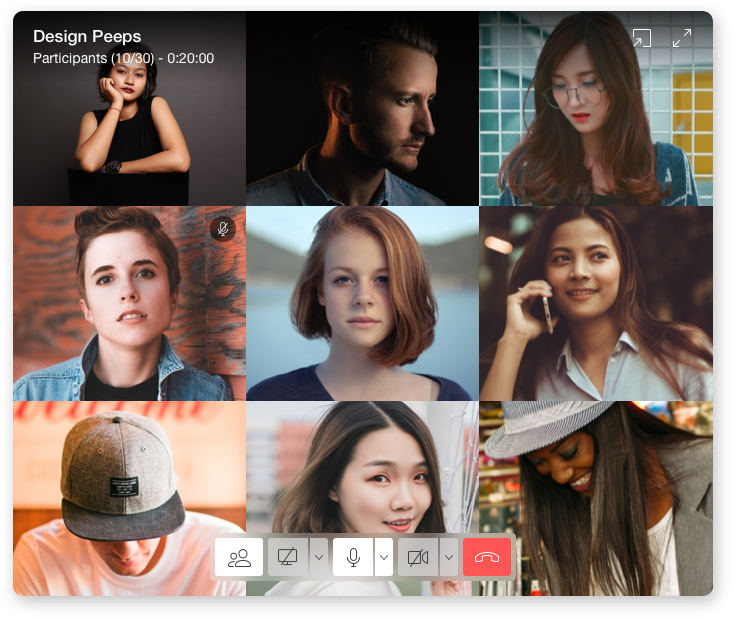Hang up with red end call button
Screen dimensions: 732x617
point(487,557)
